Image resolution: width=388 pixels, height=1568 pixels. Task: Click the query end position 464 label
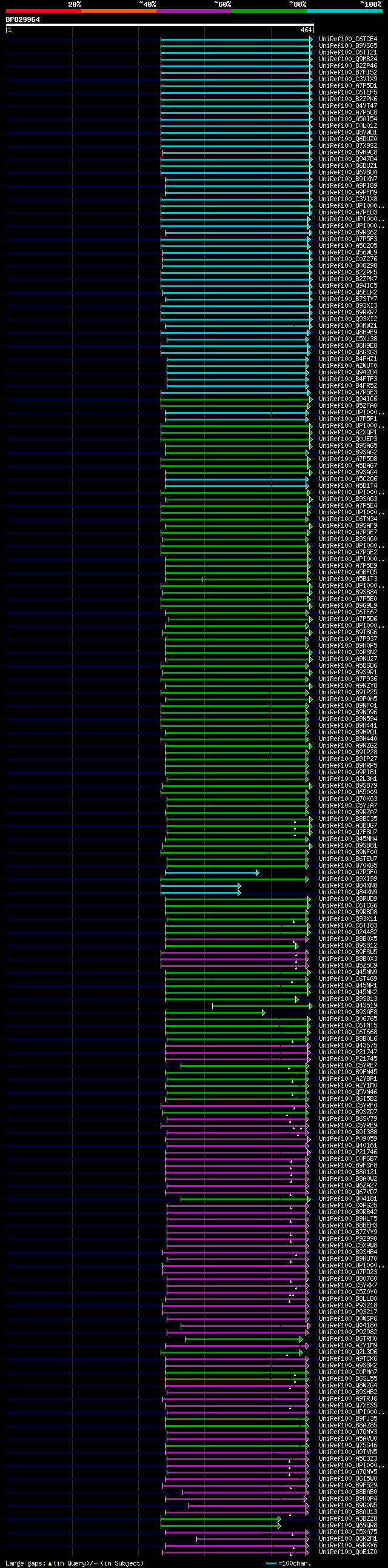pos(306,30)
